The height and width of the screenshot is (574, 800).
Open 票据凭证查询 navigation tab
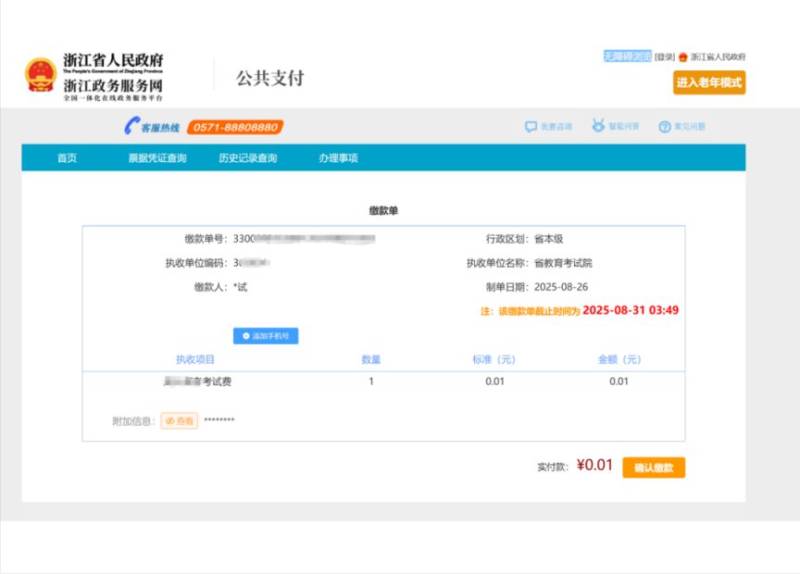click(157, 158)
